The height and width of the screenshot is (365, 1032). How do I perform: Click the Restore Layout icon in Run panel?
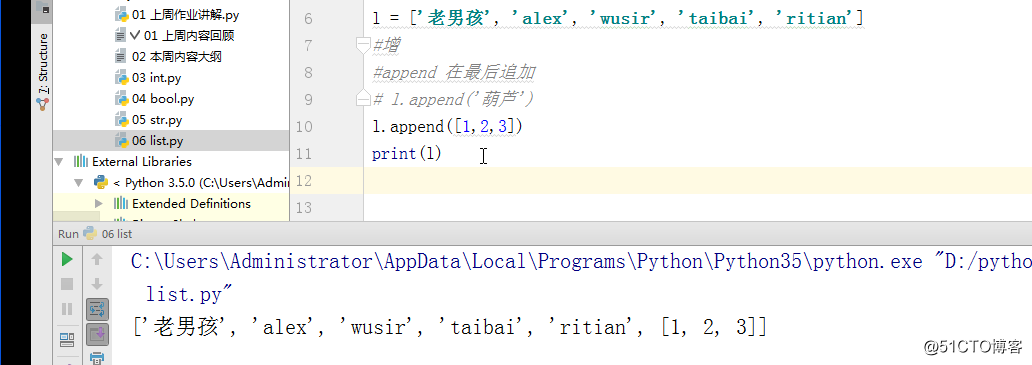click(66, 339)
